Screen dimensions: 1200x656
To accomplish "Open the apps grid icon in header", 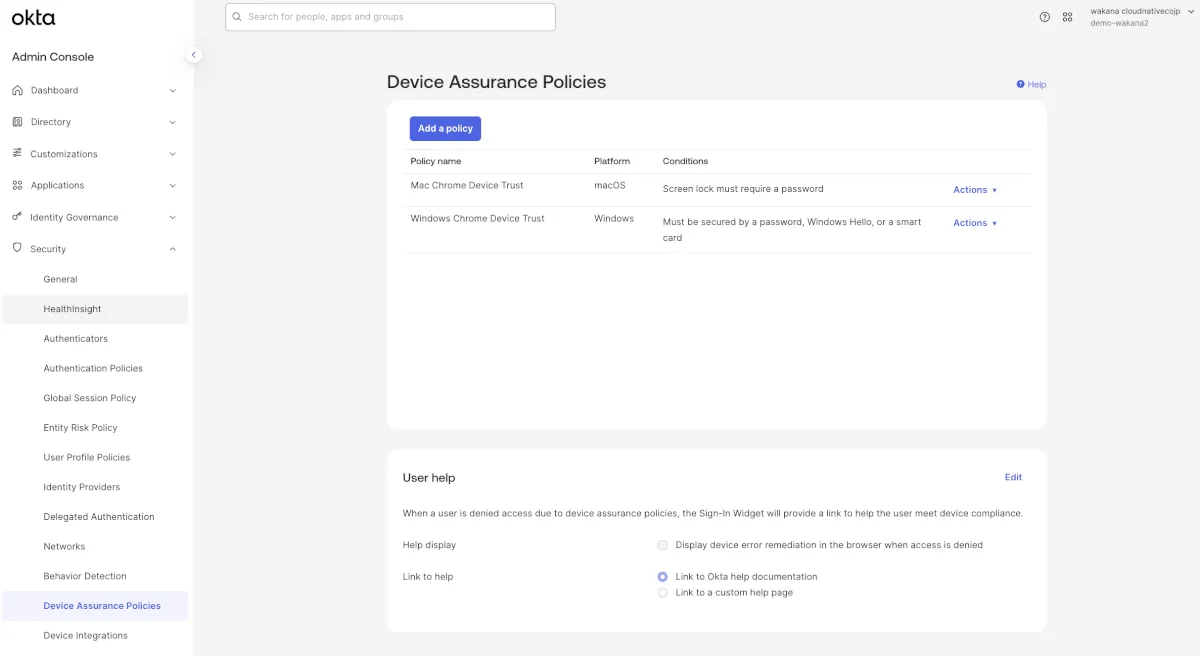I will click(1067, 17).
